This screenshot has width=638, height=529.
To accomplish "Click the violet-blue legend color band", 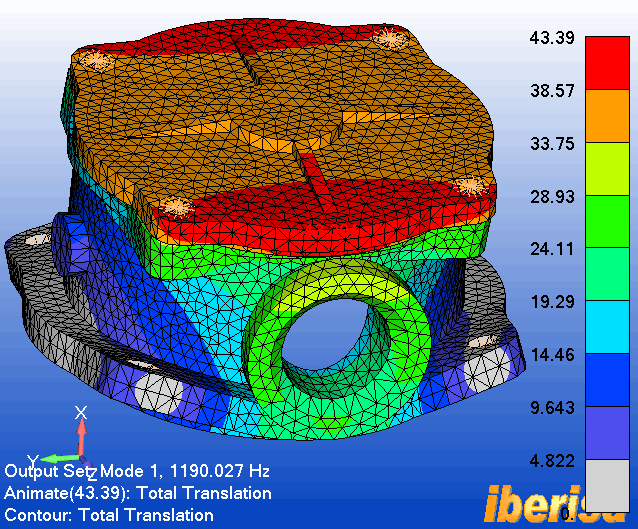I will click(607, 433).
